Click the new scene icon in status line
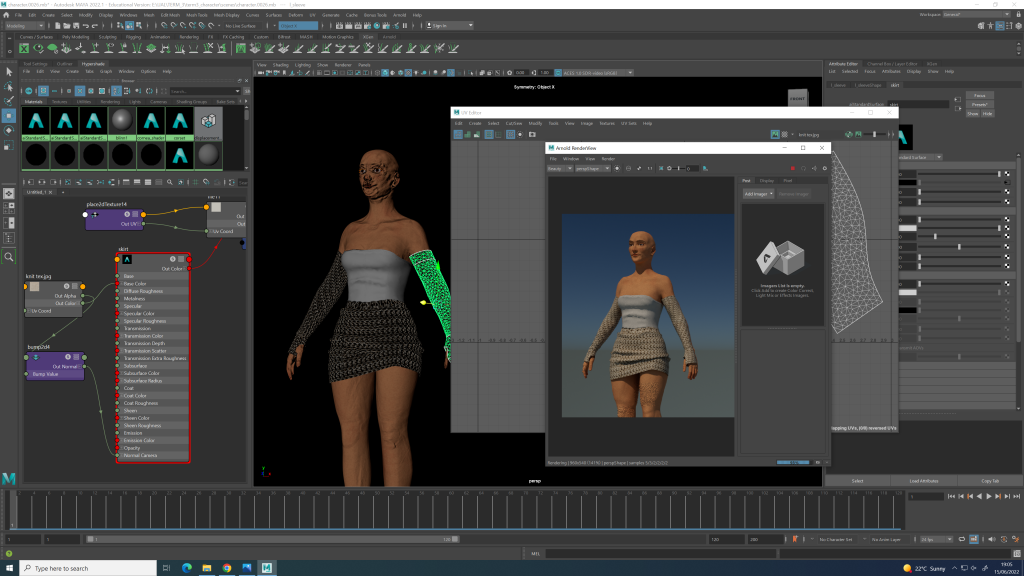1024x576 pixels. click(x=57, y=25)
